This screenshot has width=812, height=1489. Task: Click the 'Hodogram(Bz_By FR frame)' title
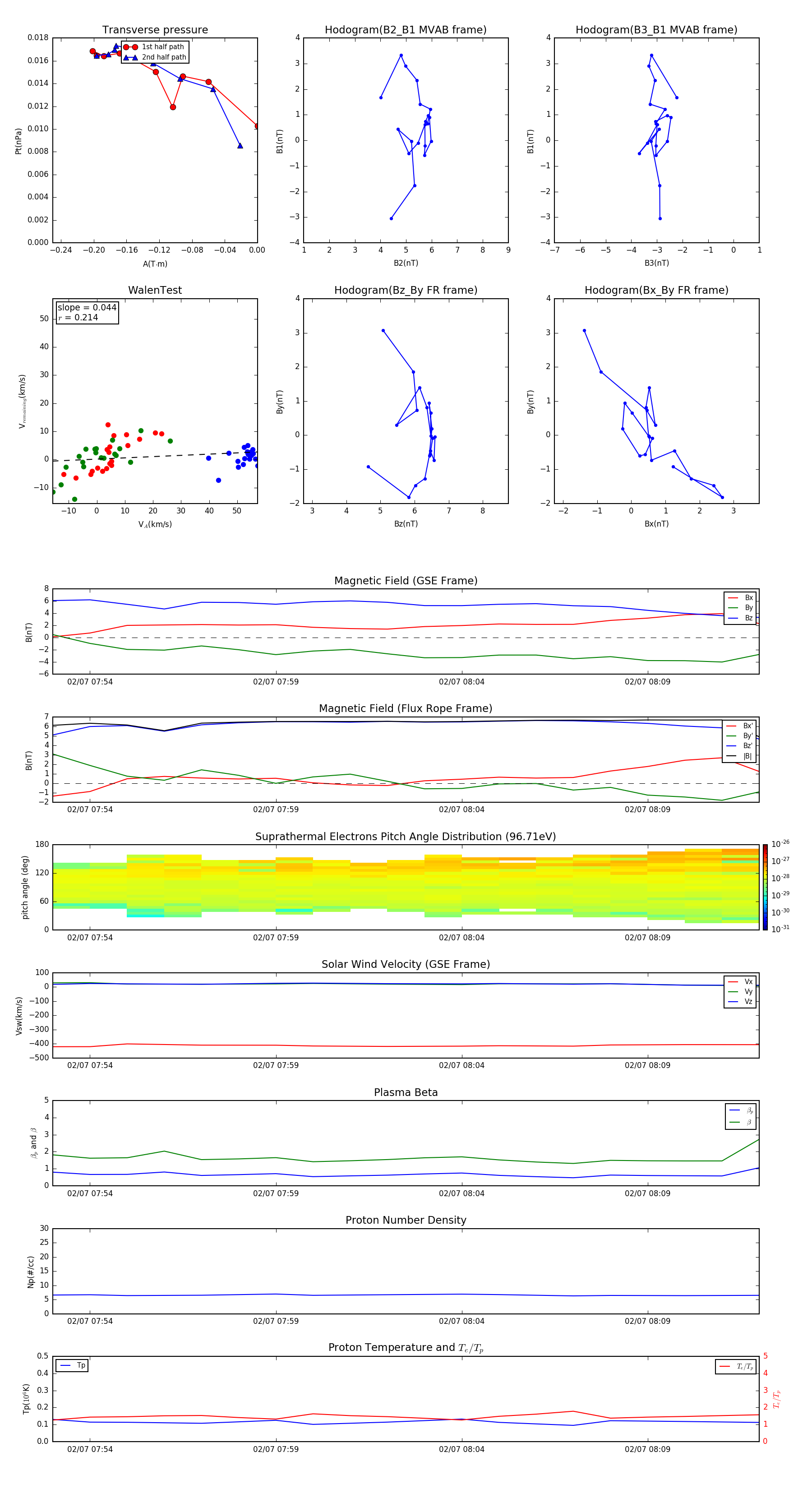406,290
